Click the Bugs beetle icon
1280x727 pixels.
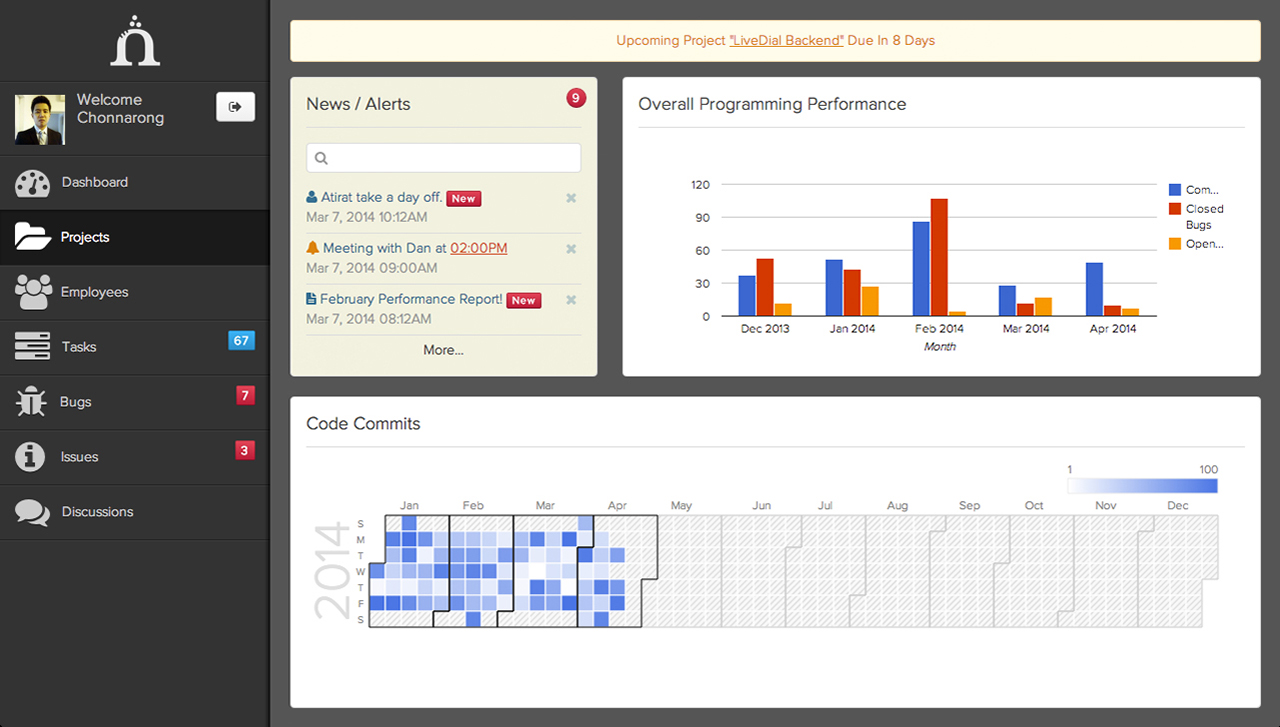(32, 402)
